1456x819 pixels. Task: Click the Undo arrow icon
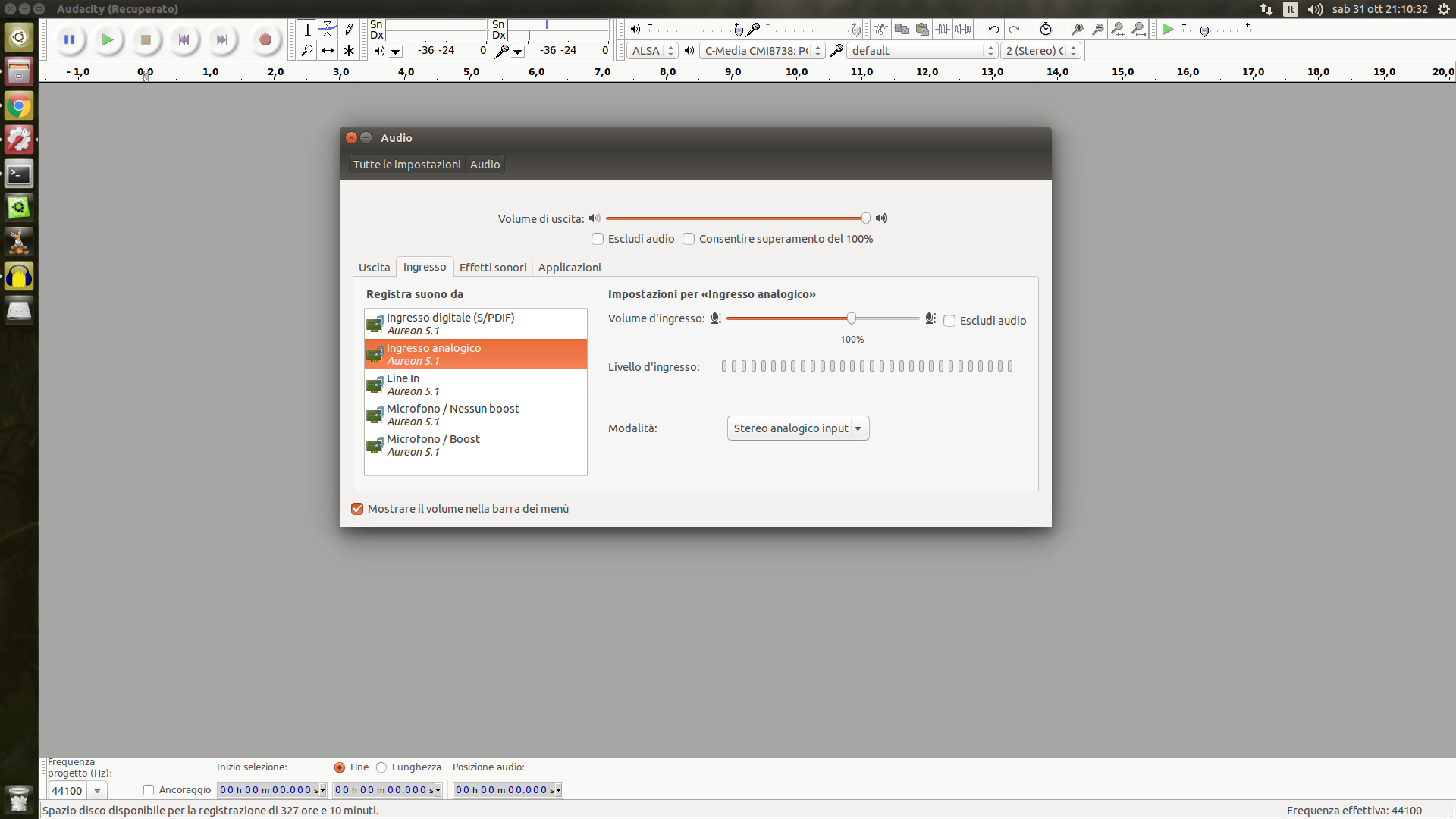[993, 30]
